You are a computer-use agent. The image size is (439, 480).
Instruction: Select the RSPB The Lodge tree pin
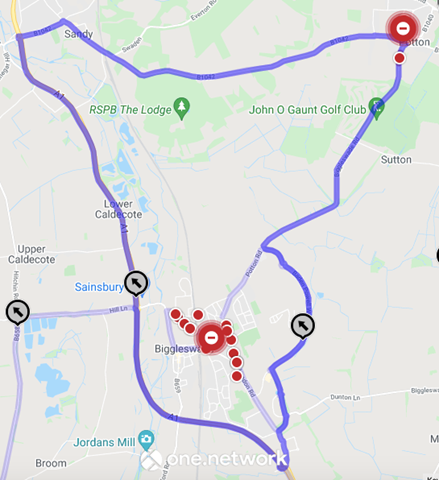coord(182,108)
